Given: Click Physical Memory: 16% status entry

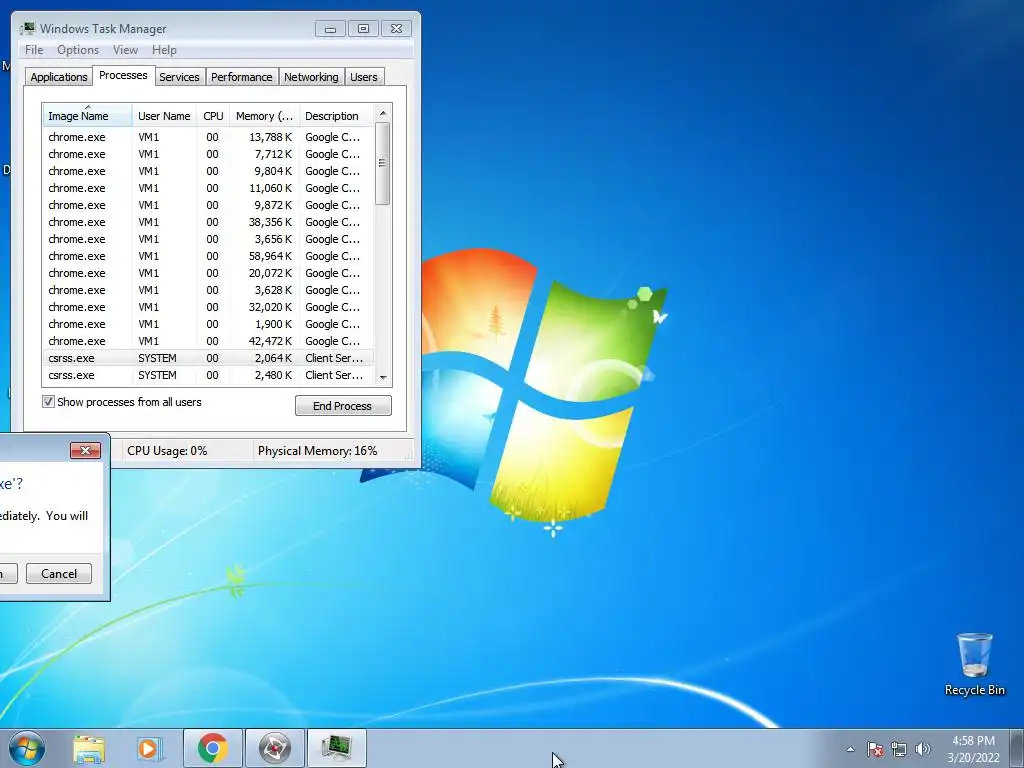Looking at the screenshot, I should (317, 451).
